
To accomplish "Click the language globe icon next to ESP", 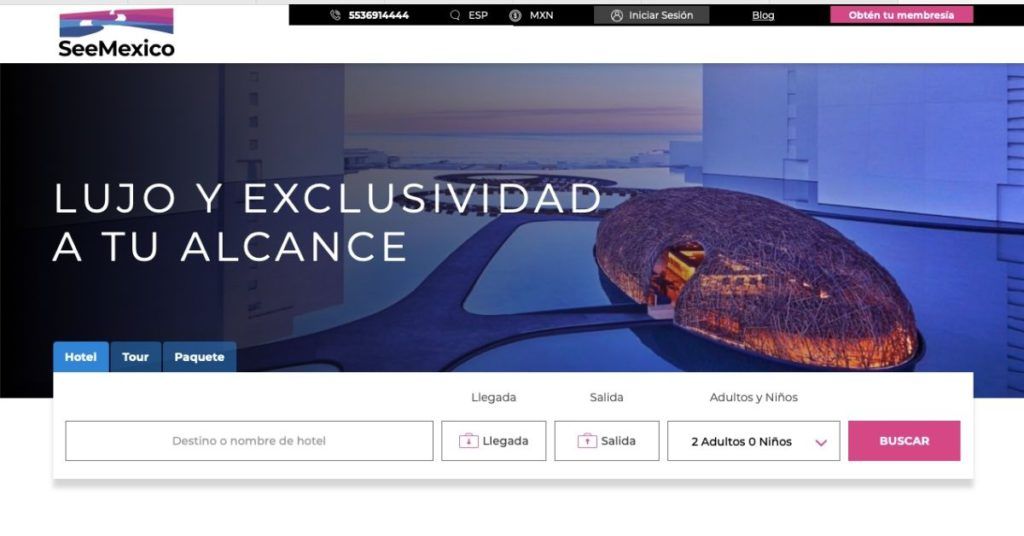I will click(x=455, y=15).
